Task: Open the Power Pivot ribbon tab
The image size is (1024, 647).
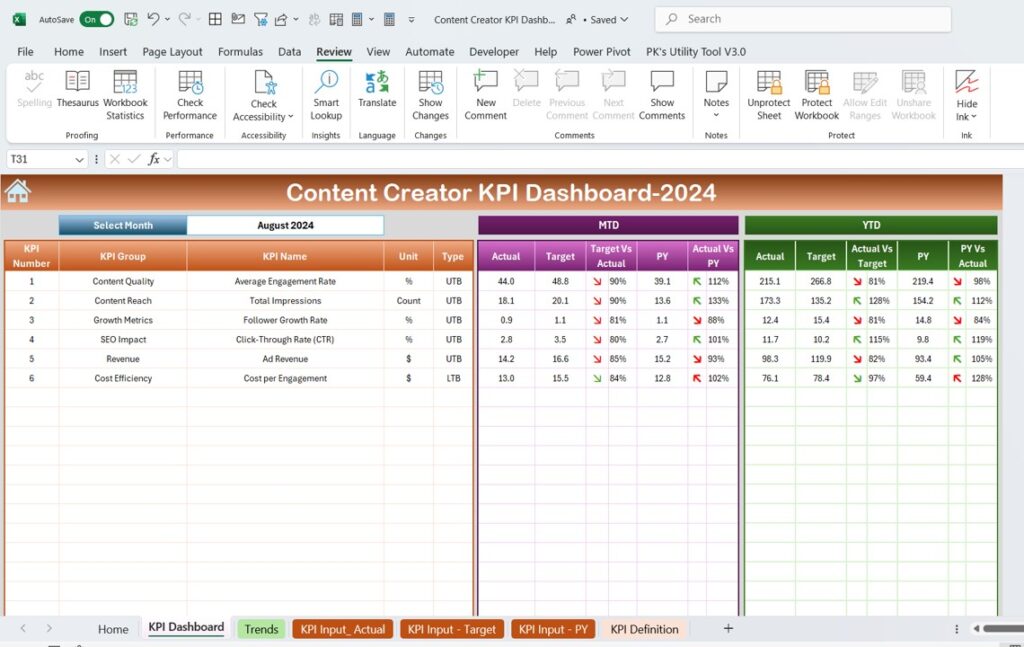Action: [601, 52]
